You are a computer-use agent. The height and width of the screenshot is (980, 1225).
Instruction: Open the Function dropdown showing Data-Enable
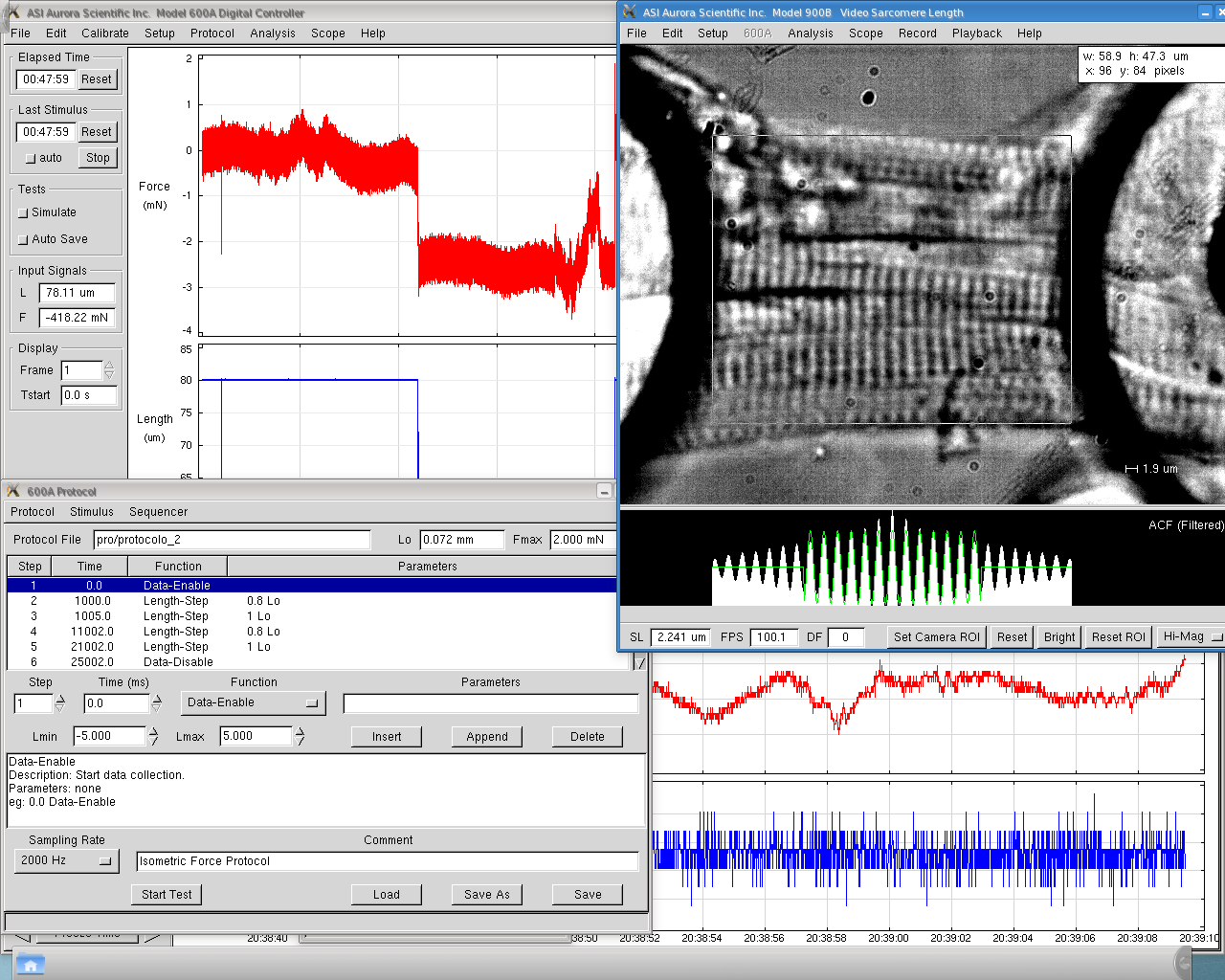[x=253, y=702]
